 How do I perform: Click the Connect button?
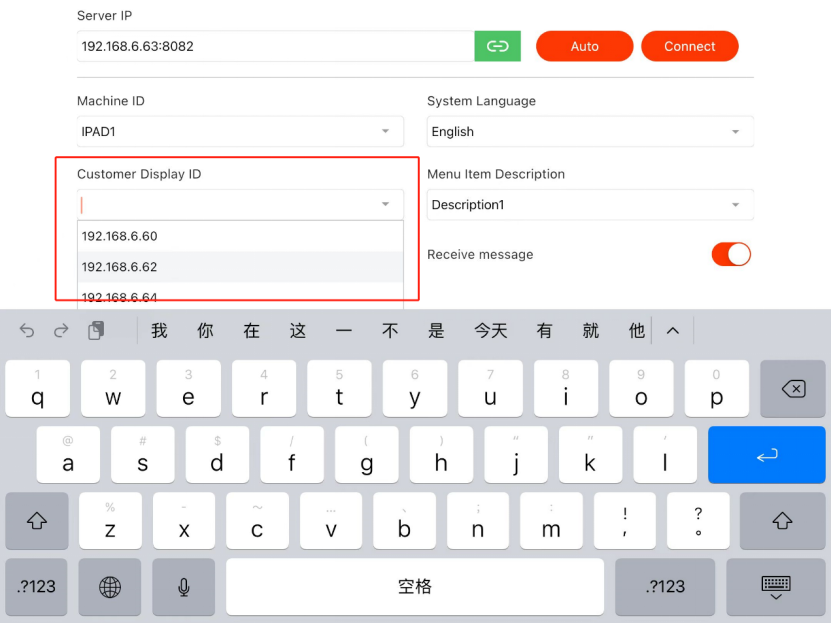pos(689,46)
